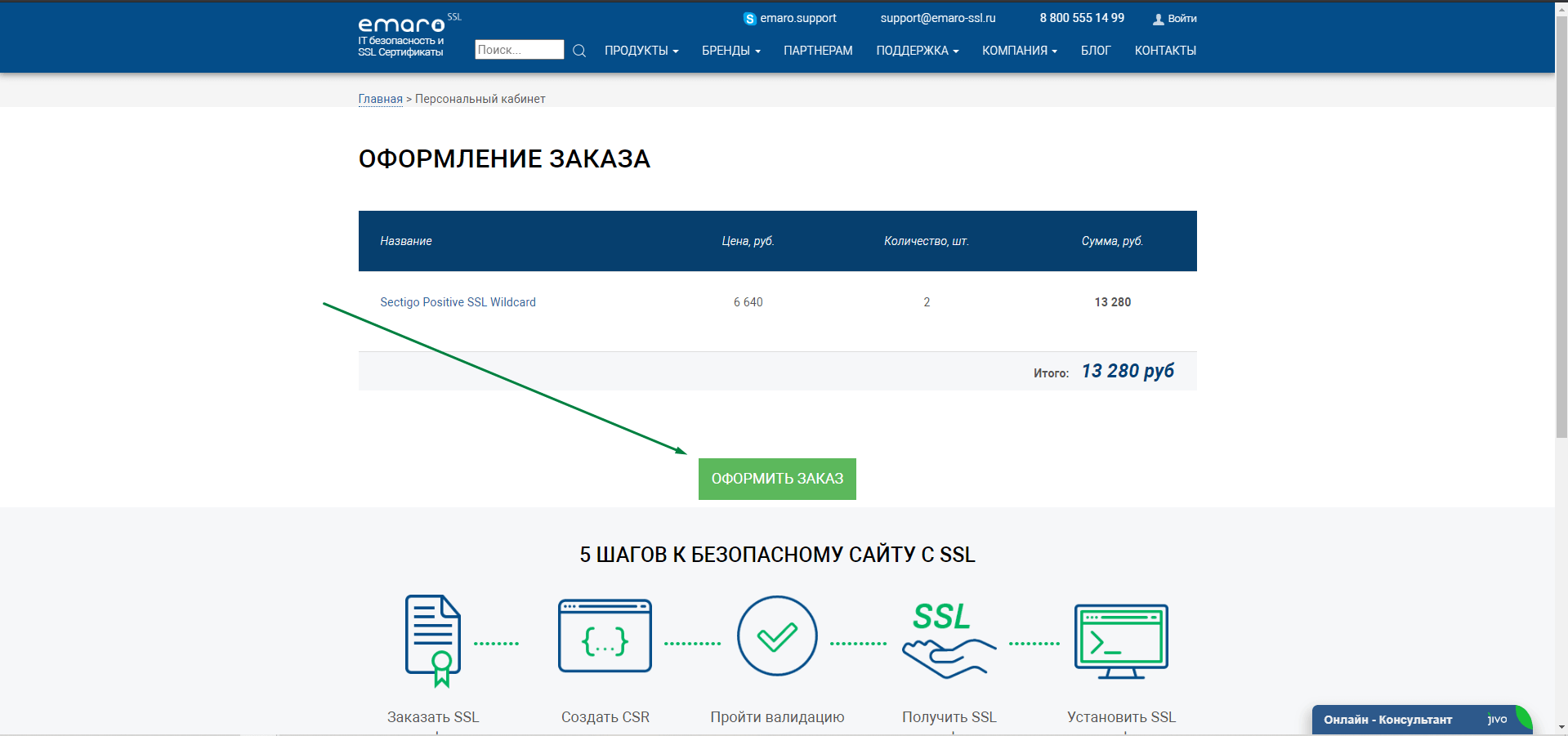Image resolution: width=1568 pixels, height=736 pixels.
Task: Click the Войти login link
Action: 1182,19
